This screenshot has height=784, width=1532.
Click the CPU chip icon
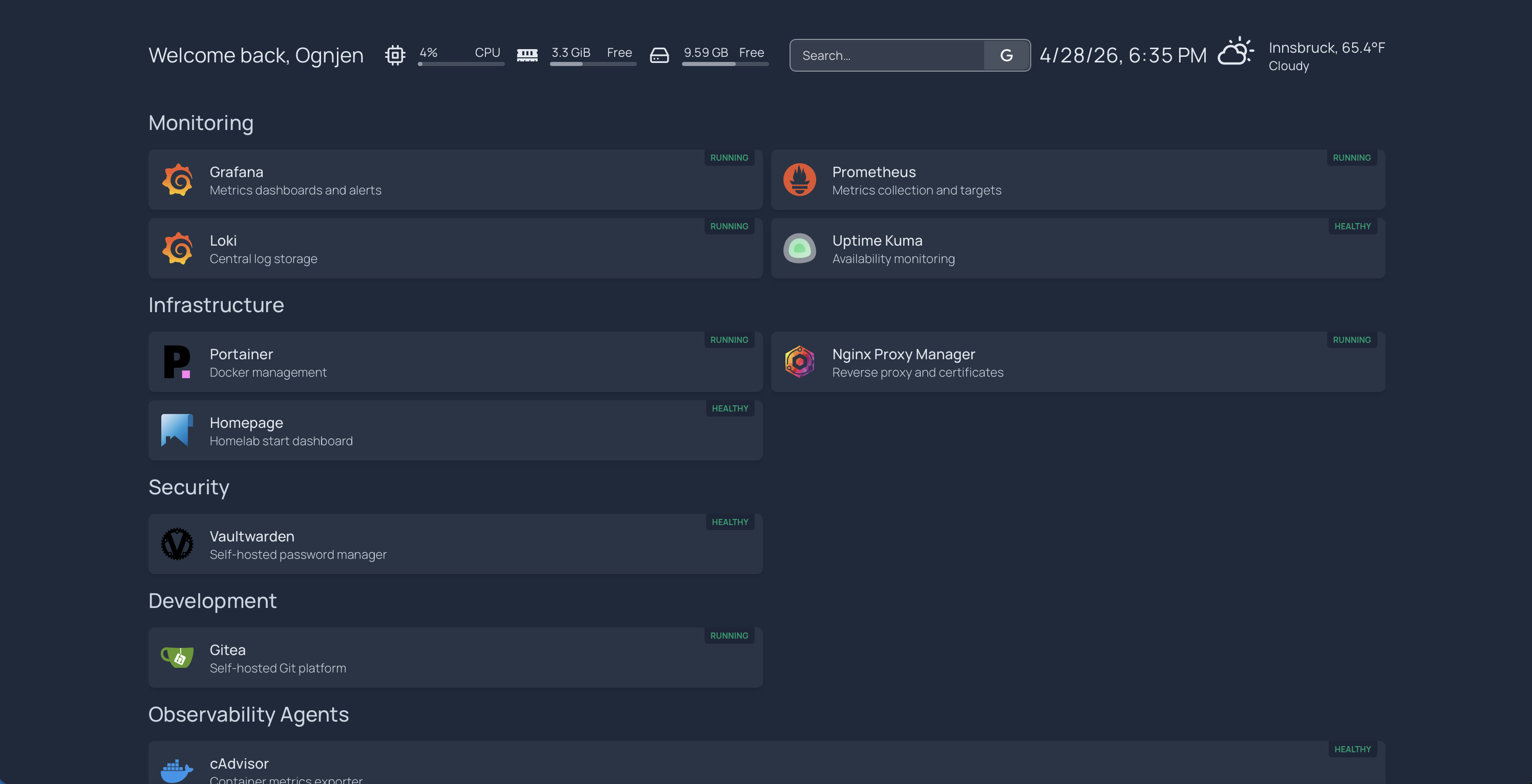point(395,55)
